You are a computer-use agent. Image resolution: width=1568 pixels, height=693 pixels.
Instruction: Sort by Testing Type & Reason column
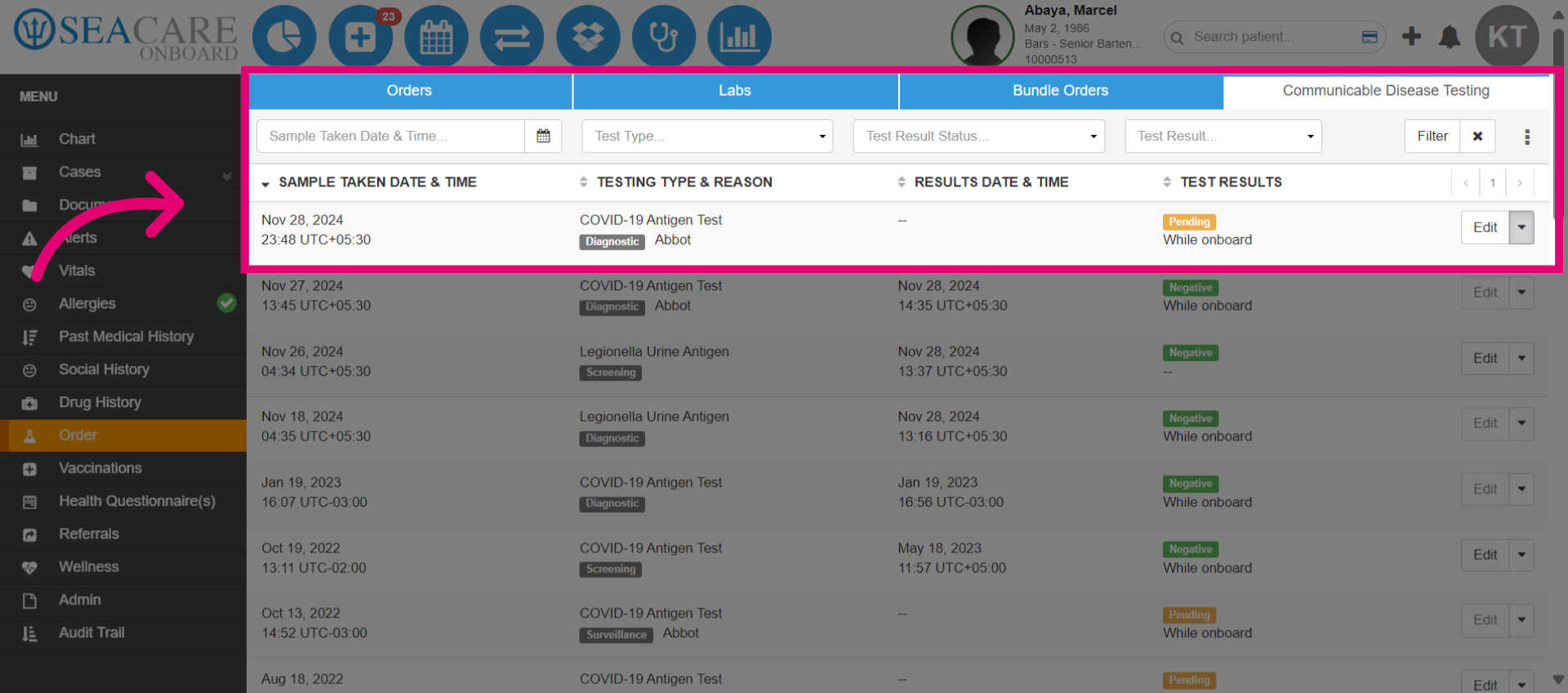[676, 182]
